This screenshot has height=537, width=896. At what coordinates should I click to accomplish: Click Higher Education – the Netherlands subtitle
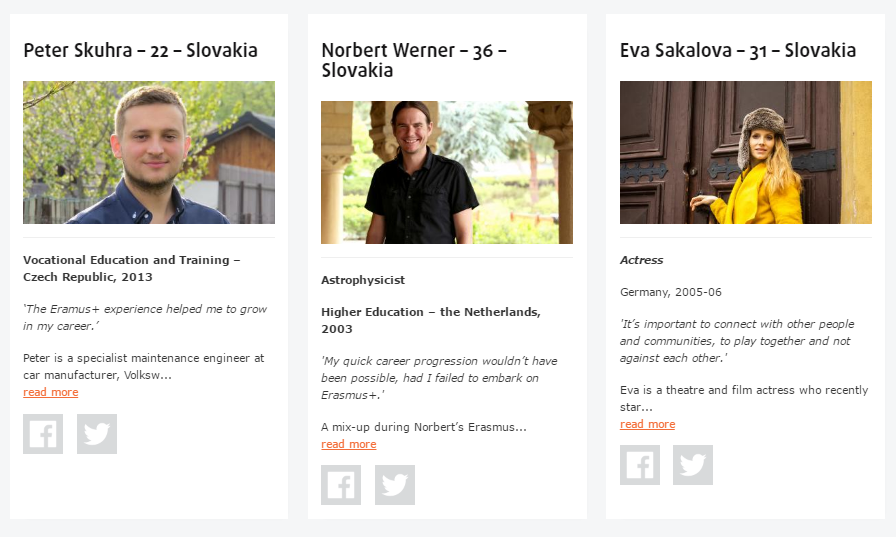point(431,320)
